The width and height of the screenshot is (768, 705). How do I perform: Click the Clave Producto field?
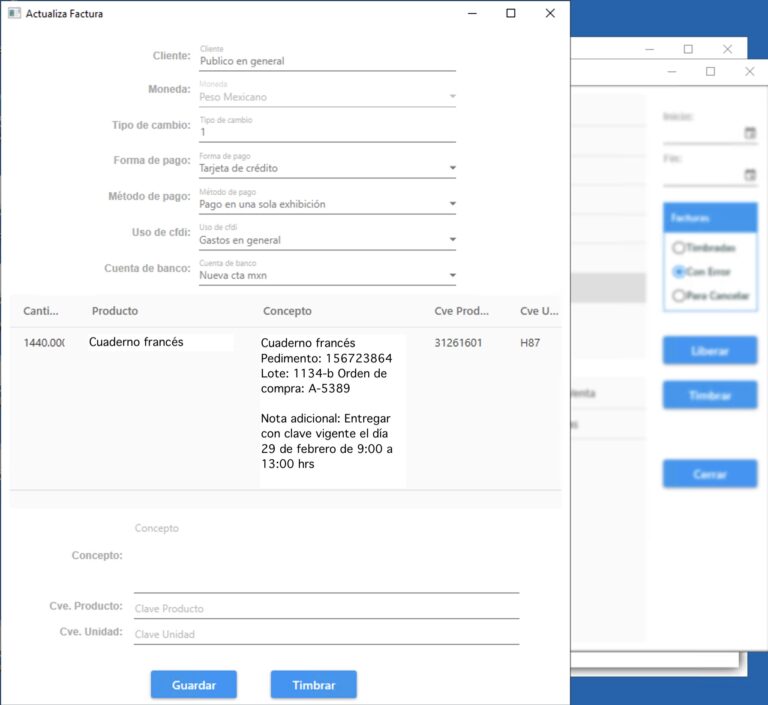click(x=326, y=608)
